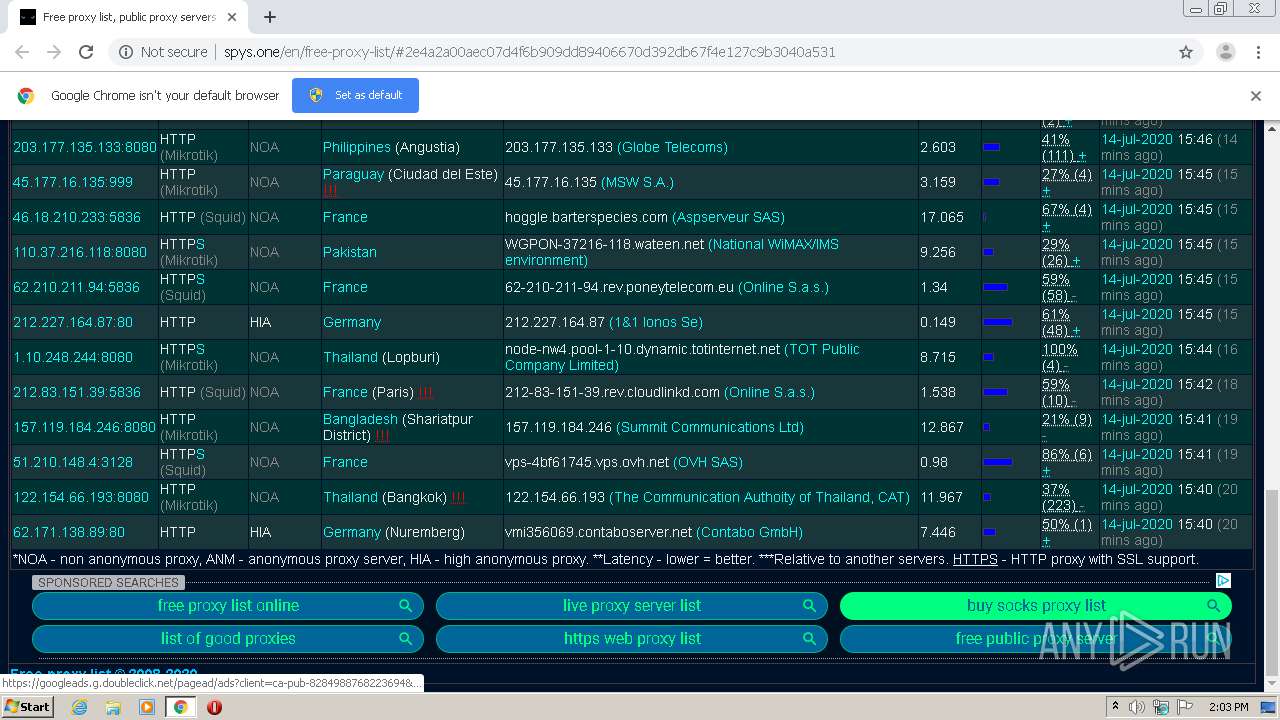The image size is (1280, 720).
Task: Click search icon on live proxy server list
Action: [809, 606]
